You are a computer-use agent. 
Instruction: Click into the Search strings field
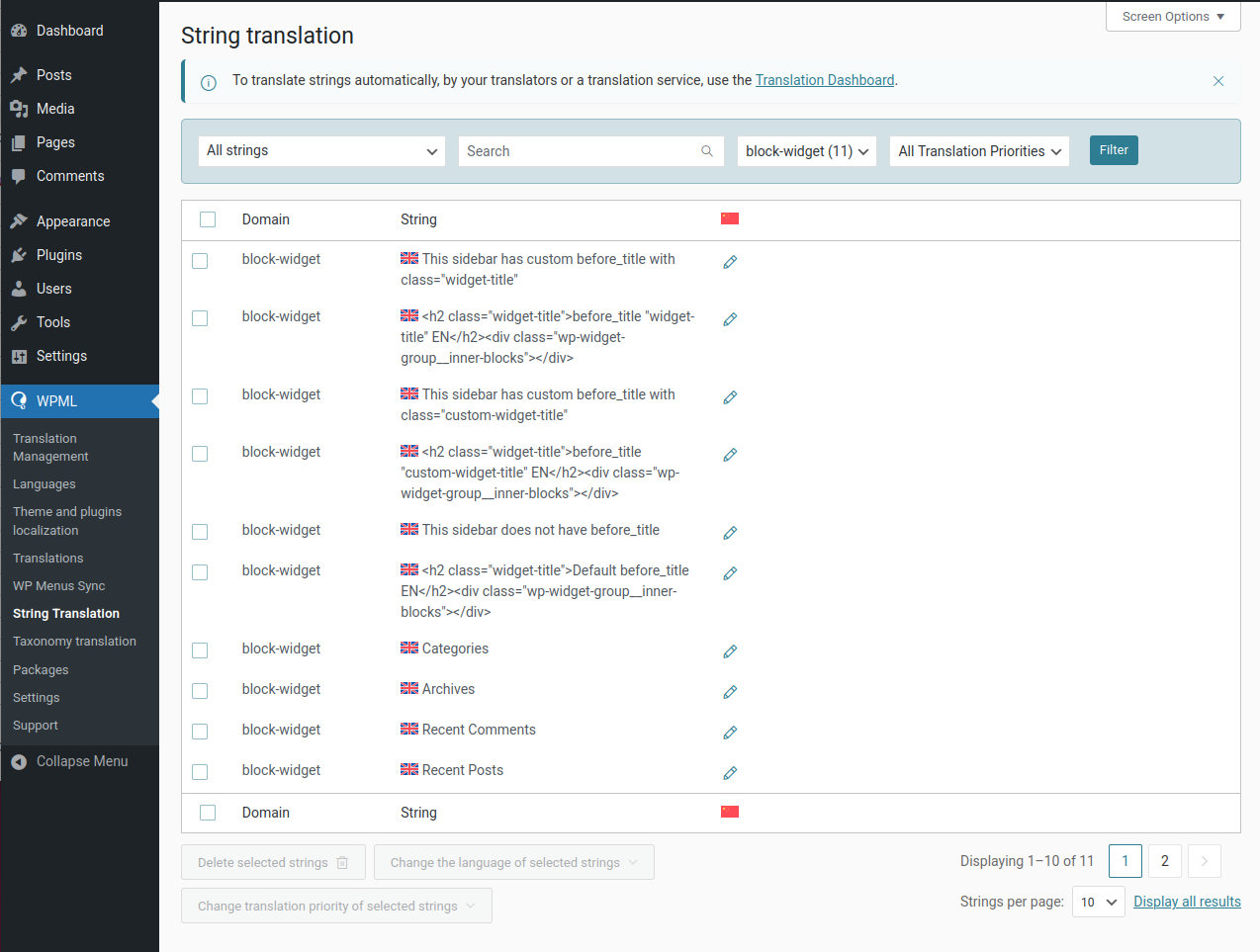point(579,151)
